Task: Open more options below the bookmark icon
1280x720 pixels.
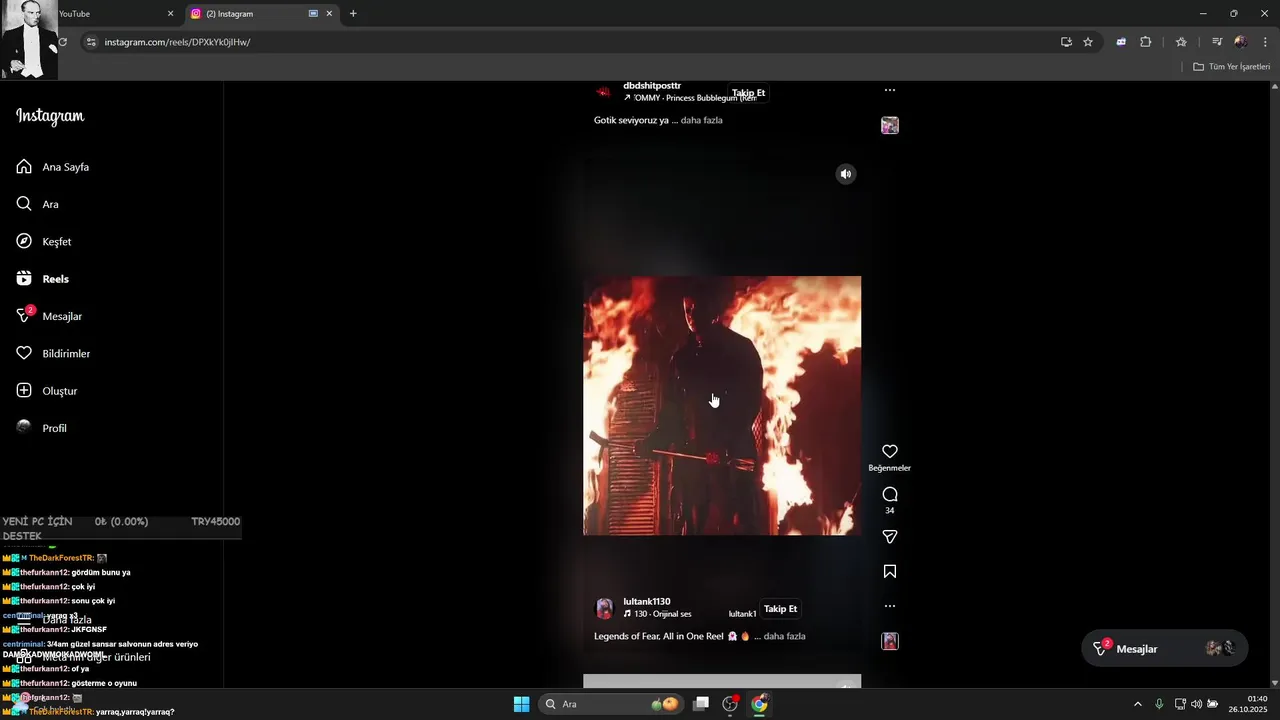Action: 890,606
